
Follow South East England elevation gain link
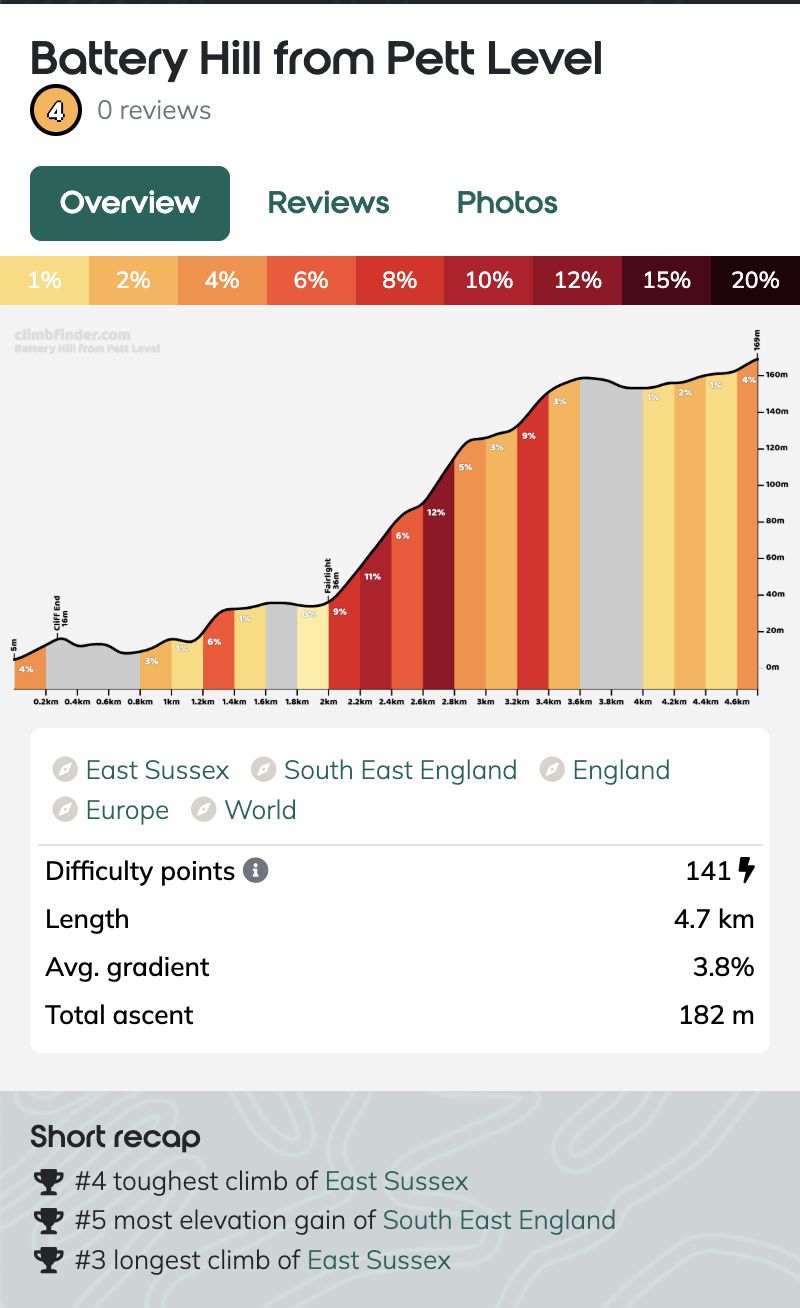point(499,1221)
